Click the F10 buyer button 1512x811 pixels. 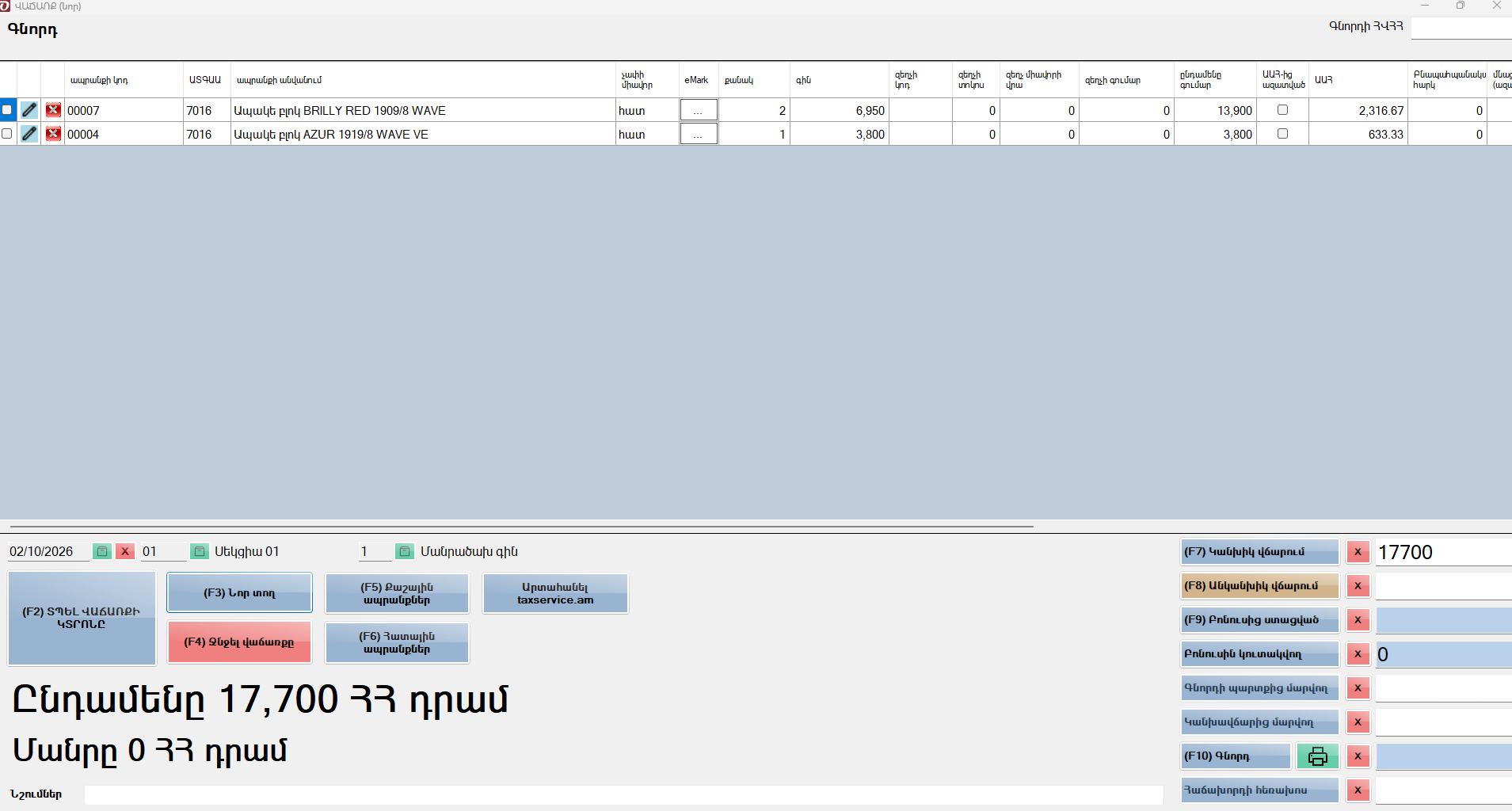pyautogui.click(x=1236, y=756)
